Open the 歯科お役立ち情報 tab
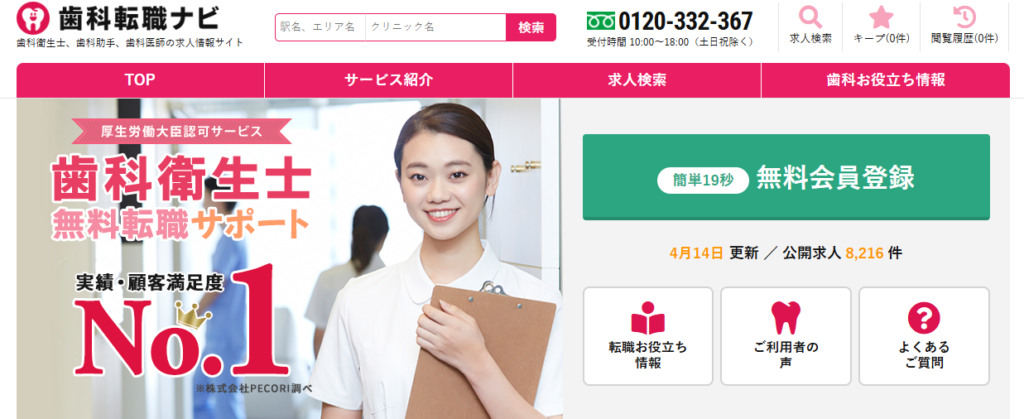1024x419 pixels. pyautogui.click(x=886, y=80)
